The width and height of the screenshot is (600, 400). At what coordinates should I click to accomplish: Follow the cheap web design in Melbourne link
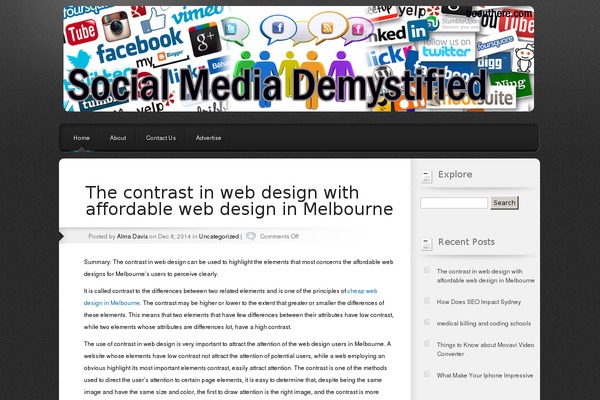point(230,297)
